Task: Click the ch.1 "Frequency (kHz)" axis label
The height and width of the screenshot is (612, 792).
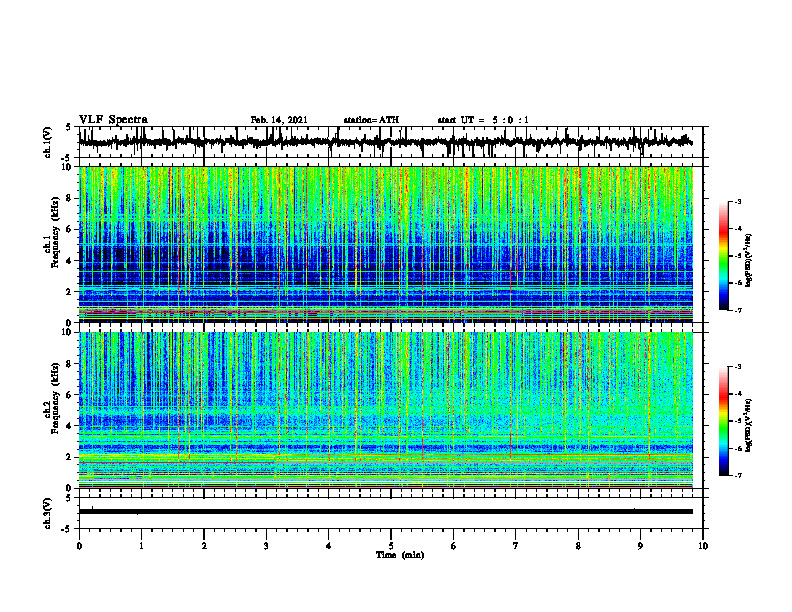Action: pos(56,232)
